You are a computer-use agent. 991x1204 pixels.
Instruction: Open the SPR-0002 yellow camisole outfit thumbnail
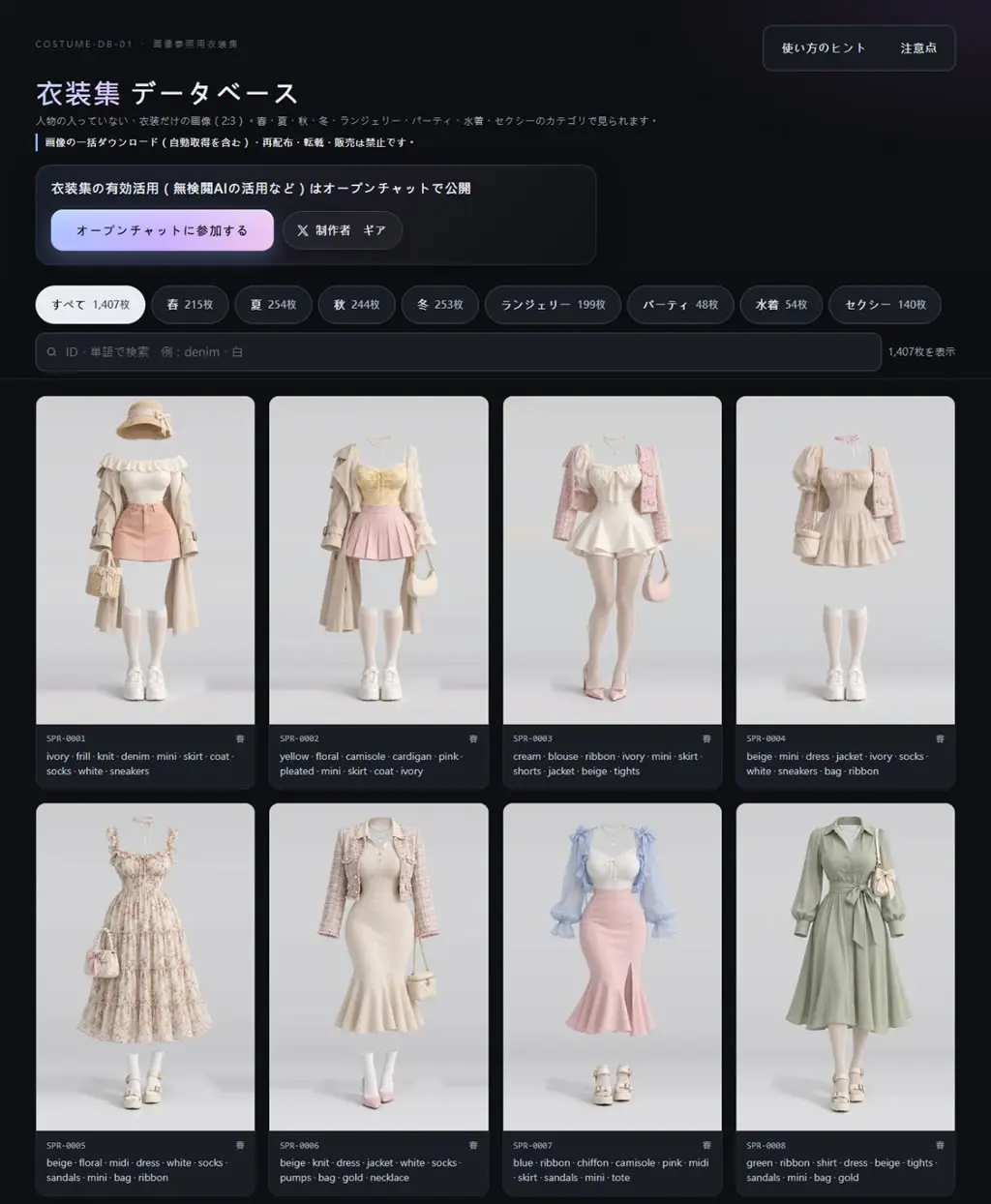coord(378,560)
